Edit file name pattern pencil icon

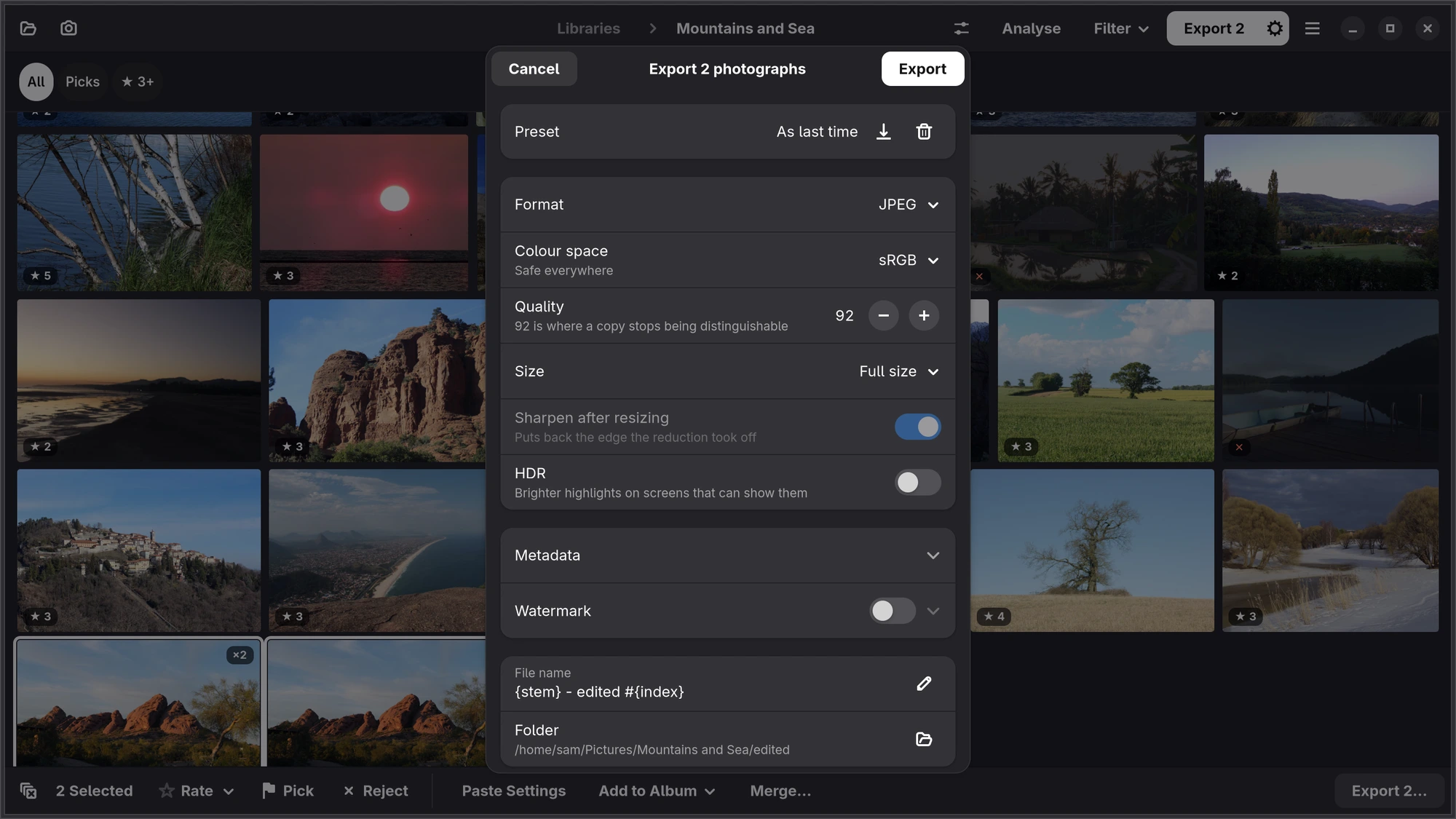924,684
